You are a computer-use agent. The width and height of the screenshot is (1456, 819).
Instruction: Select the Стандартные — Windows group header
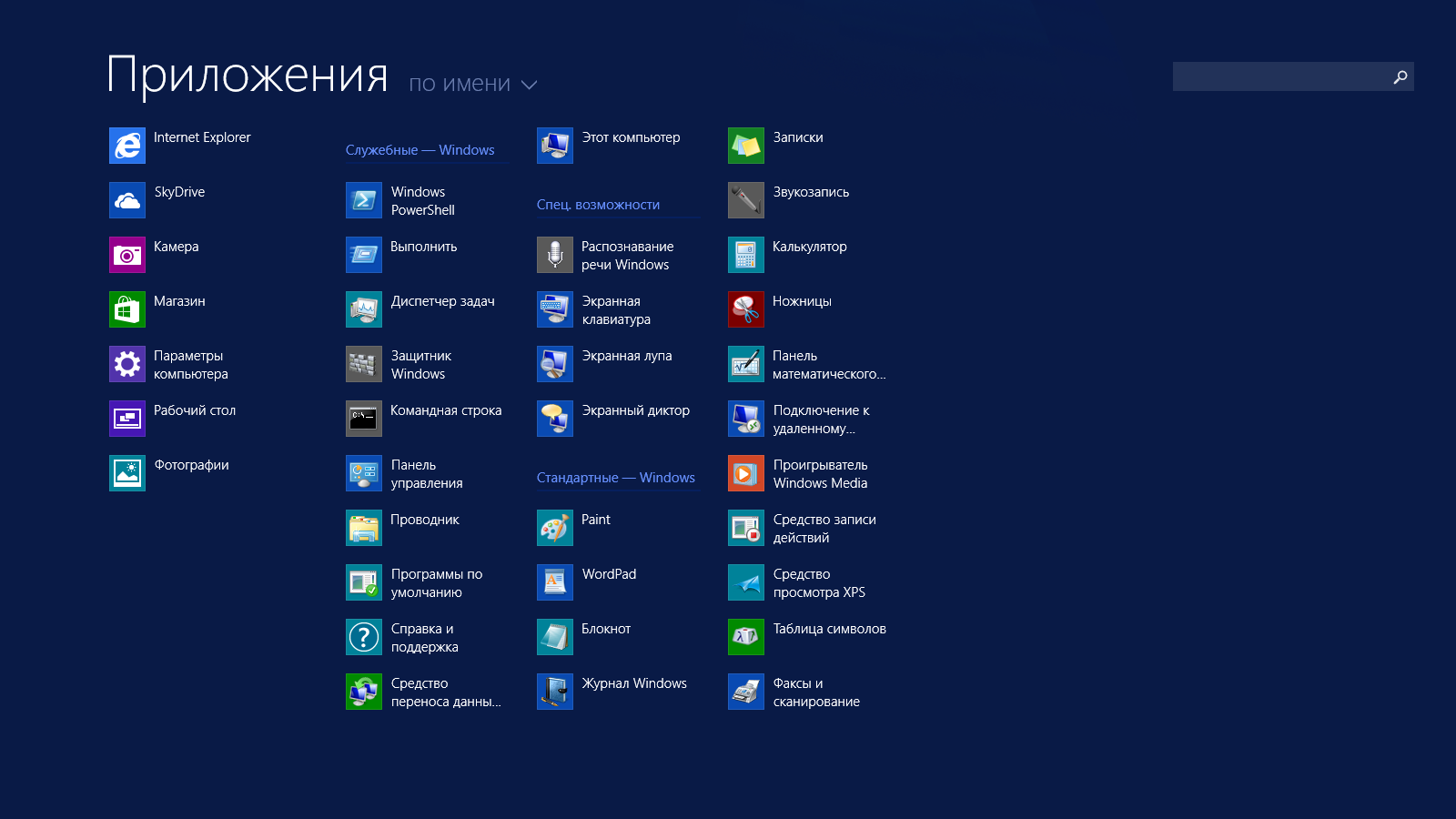[x=616, y=478]
